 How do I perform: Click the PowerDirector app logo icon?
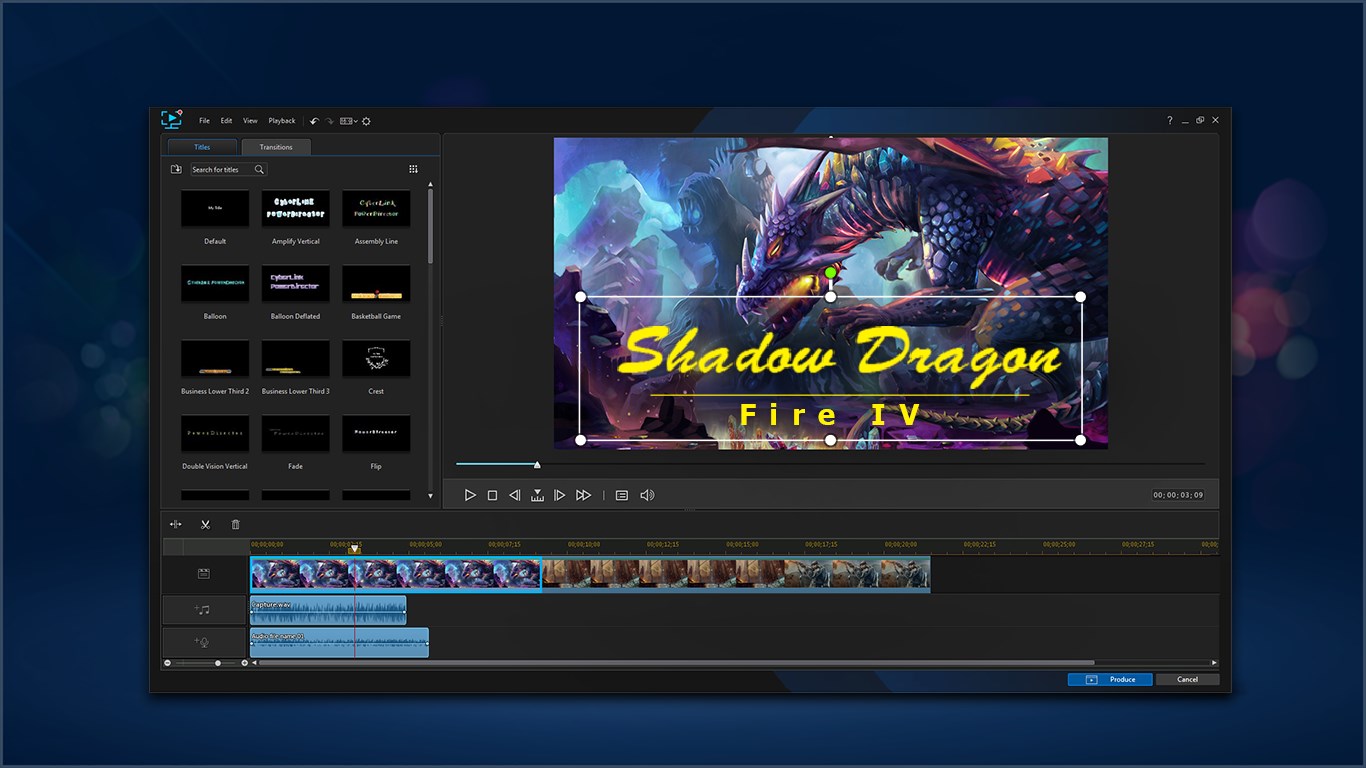(172, 119)
